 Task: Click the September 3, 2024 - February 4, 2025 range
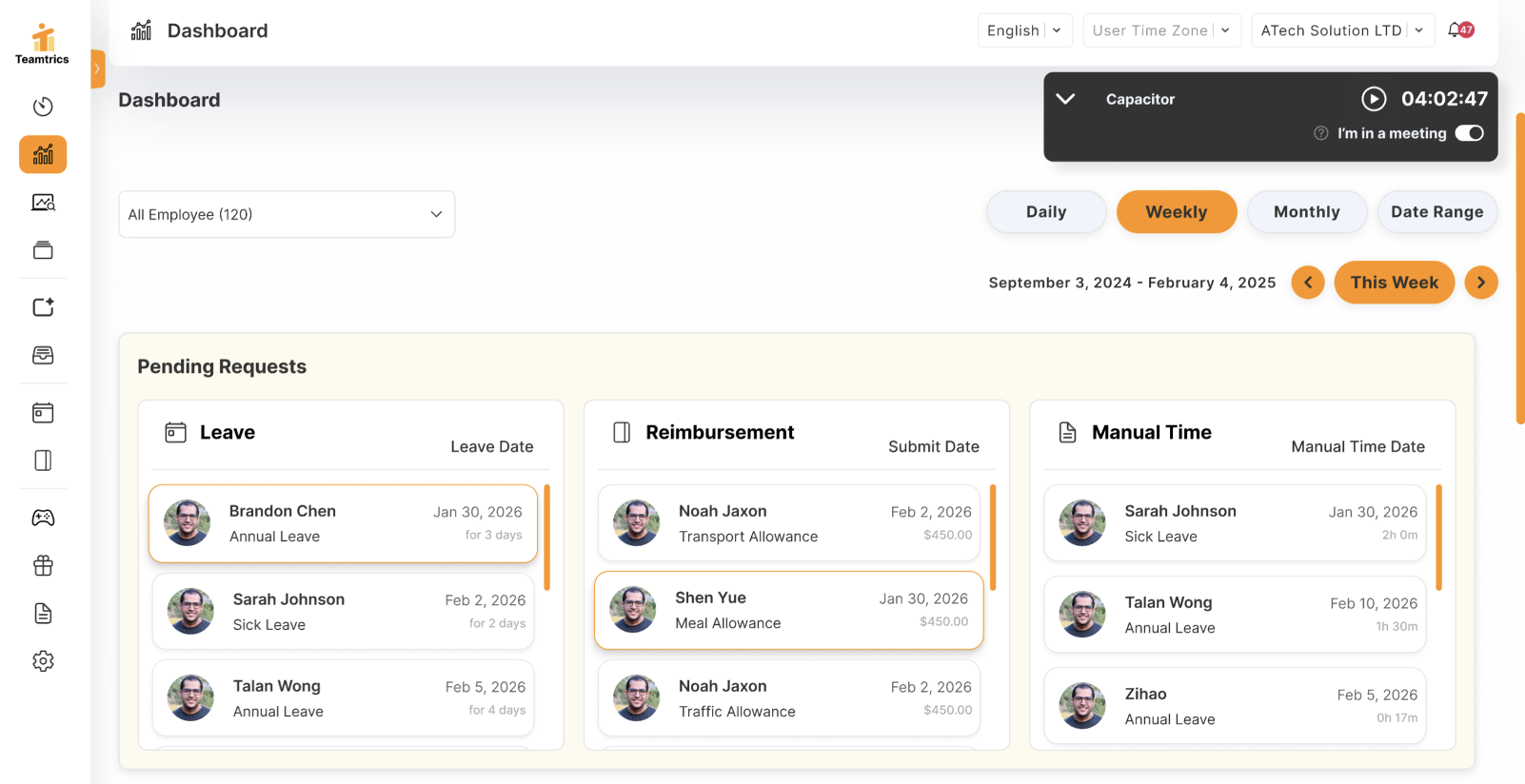[x=1132, y=283]
